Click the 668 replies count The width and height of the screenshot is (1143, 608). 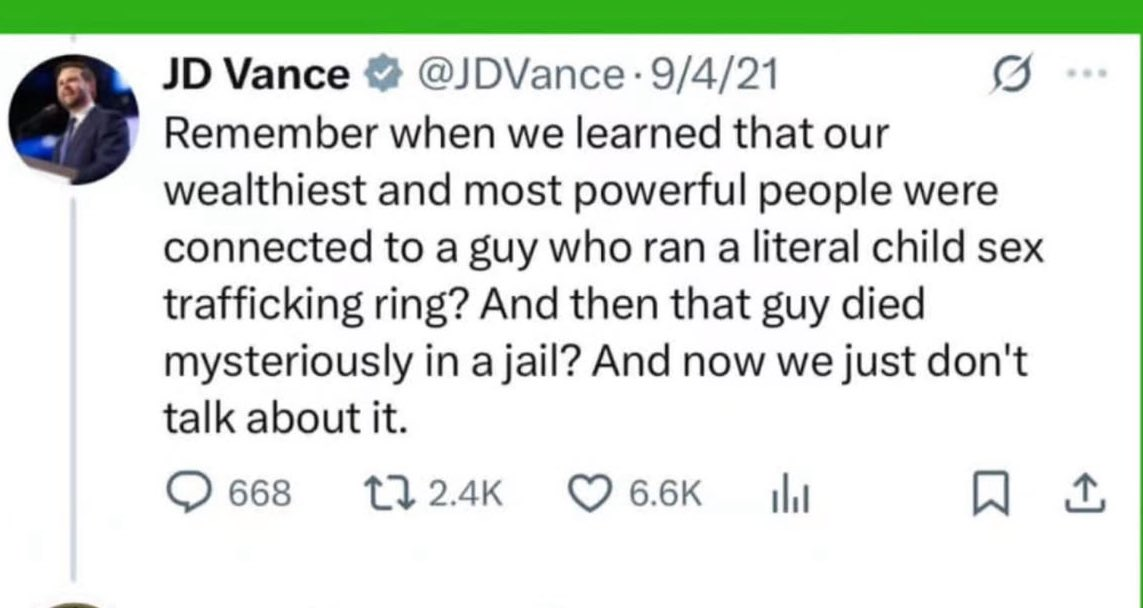pos(261,495)
